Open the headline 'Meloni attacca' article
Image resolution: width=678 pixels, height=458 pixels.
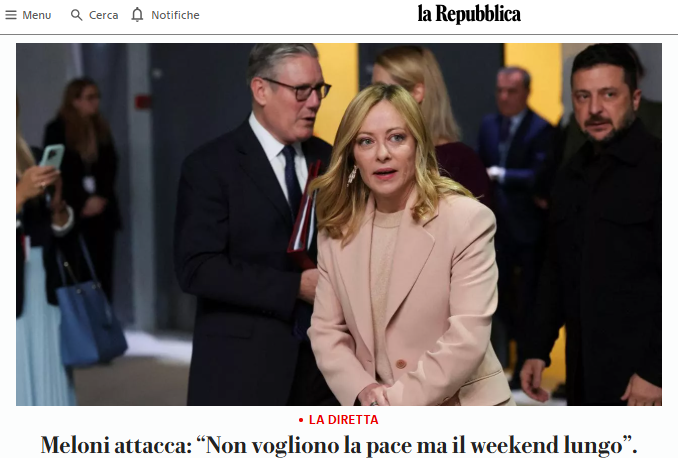click(339, 445)
